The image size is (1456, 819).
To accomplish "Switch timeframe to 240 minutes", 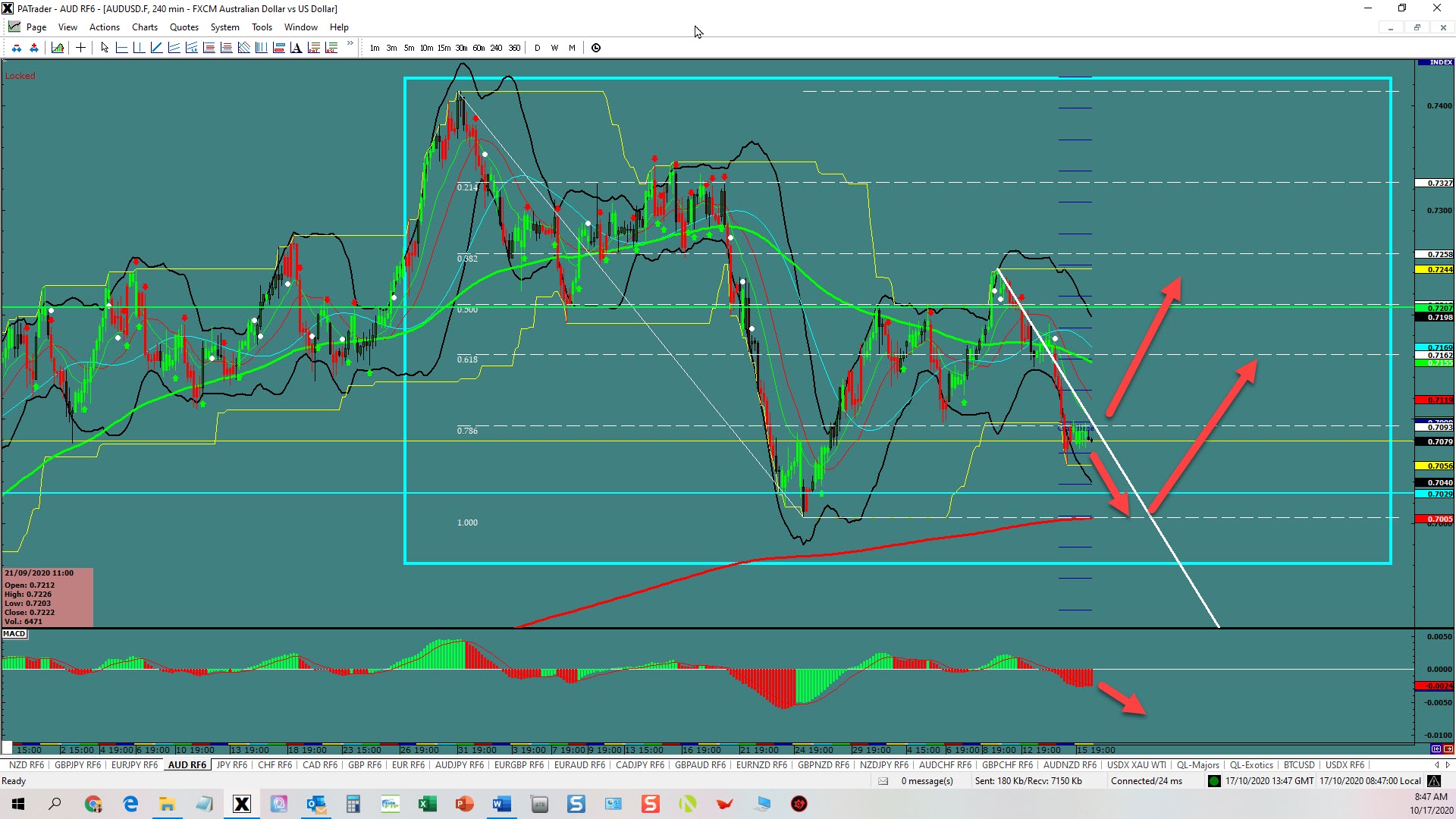I will (x=496, y=48).
